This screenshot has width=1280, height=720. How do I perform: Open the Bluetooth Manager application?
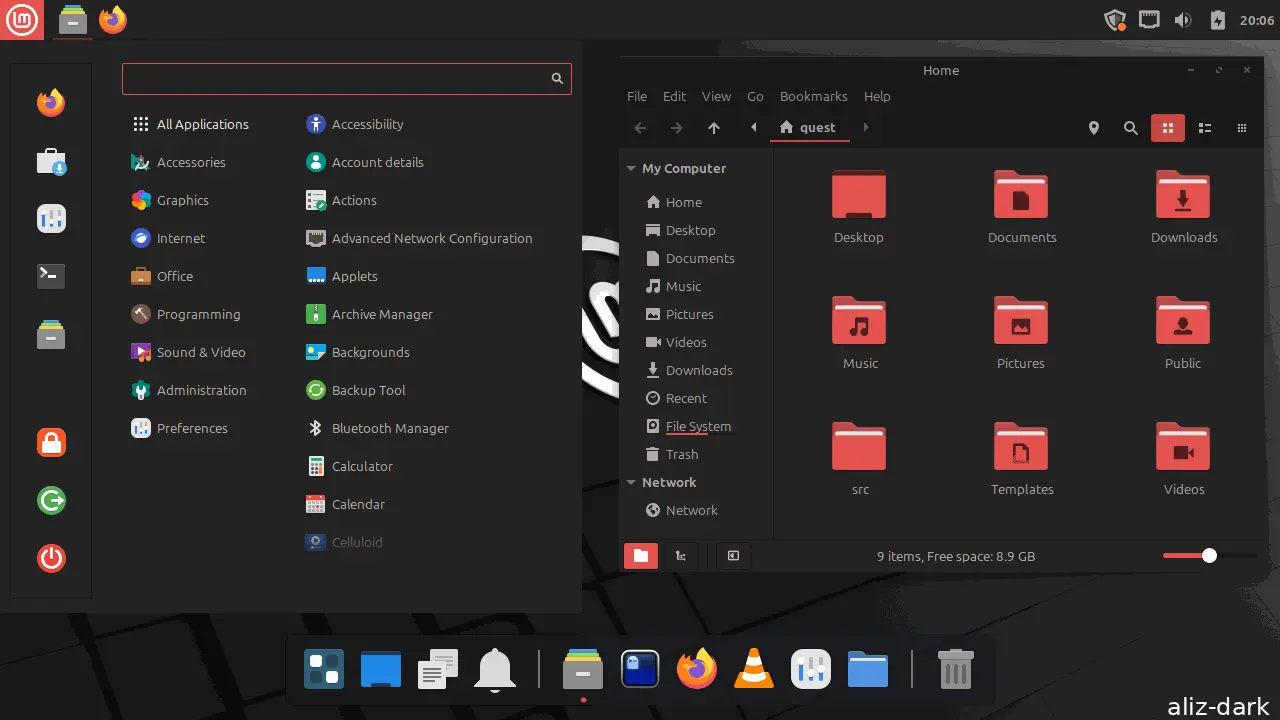[390, 429]
